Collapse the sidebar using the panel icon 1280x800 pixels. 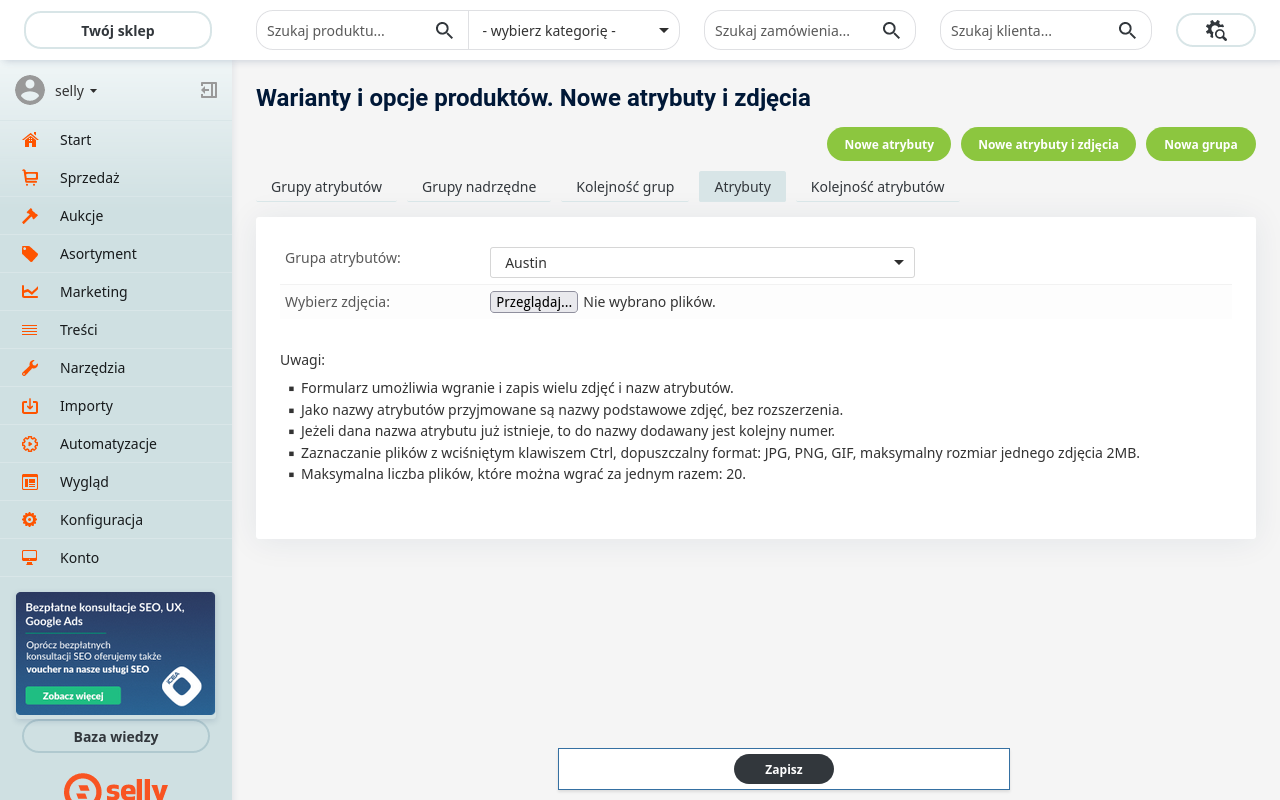[x=208, y=90]
